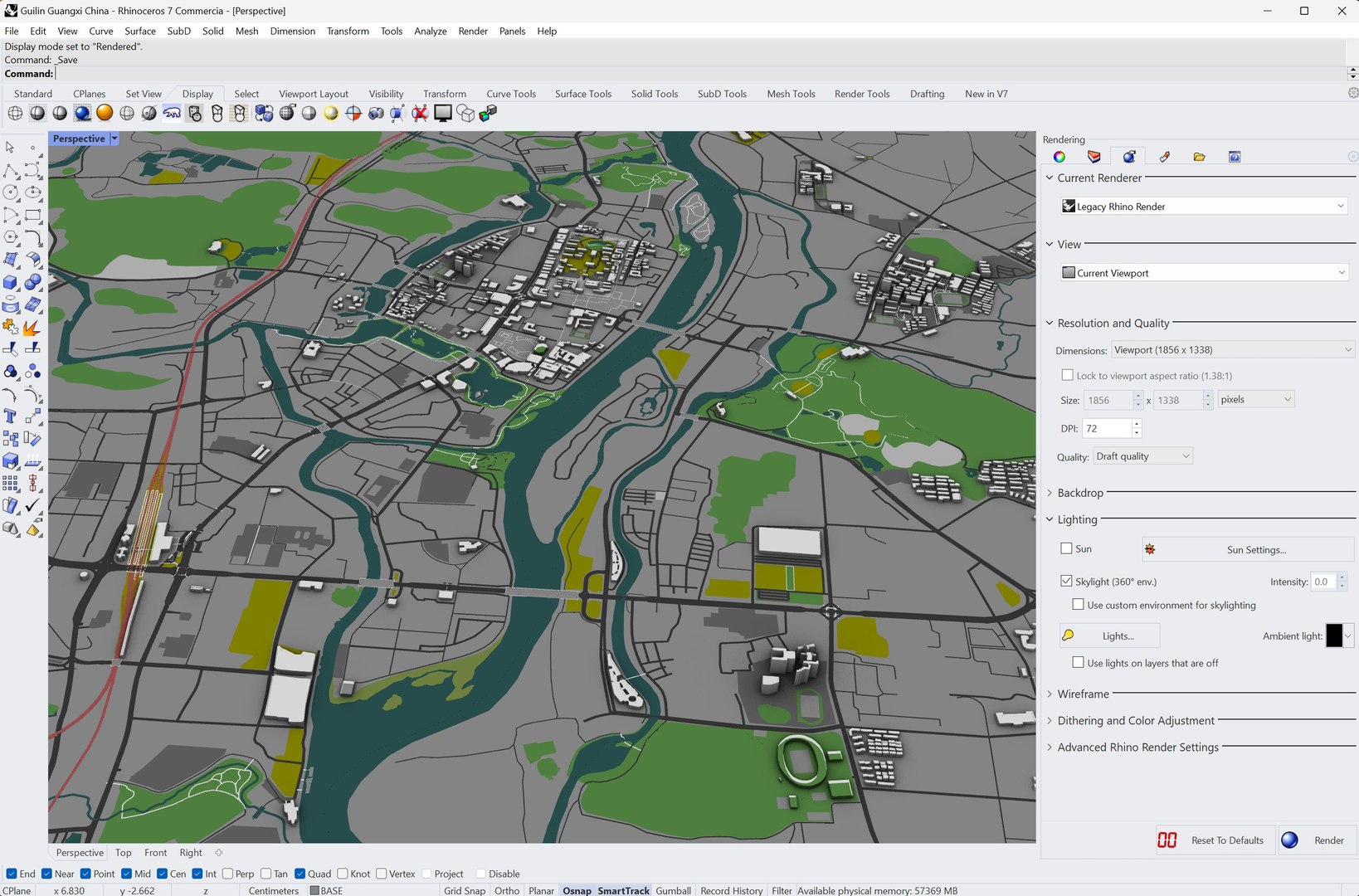
Task: Click the black Ambient light color swatch
Action: (1334, 635)
